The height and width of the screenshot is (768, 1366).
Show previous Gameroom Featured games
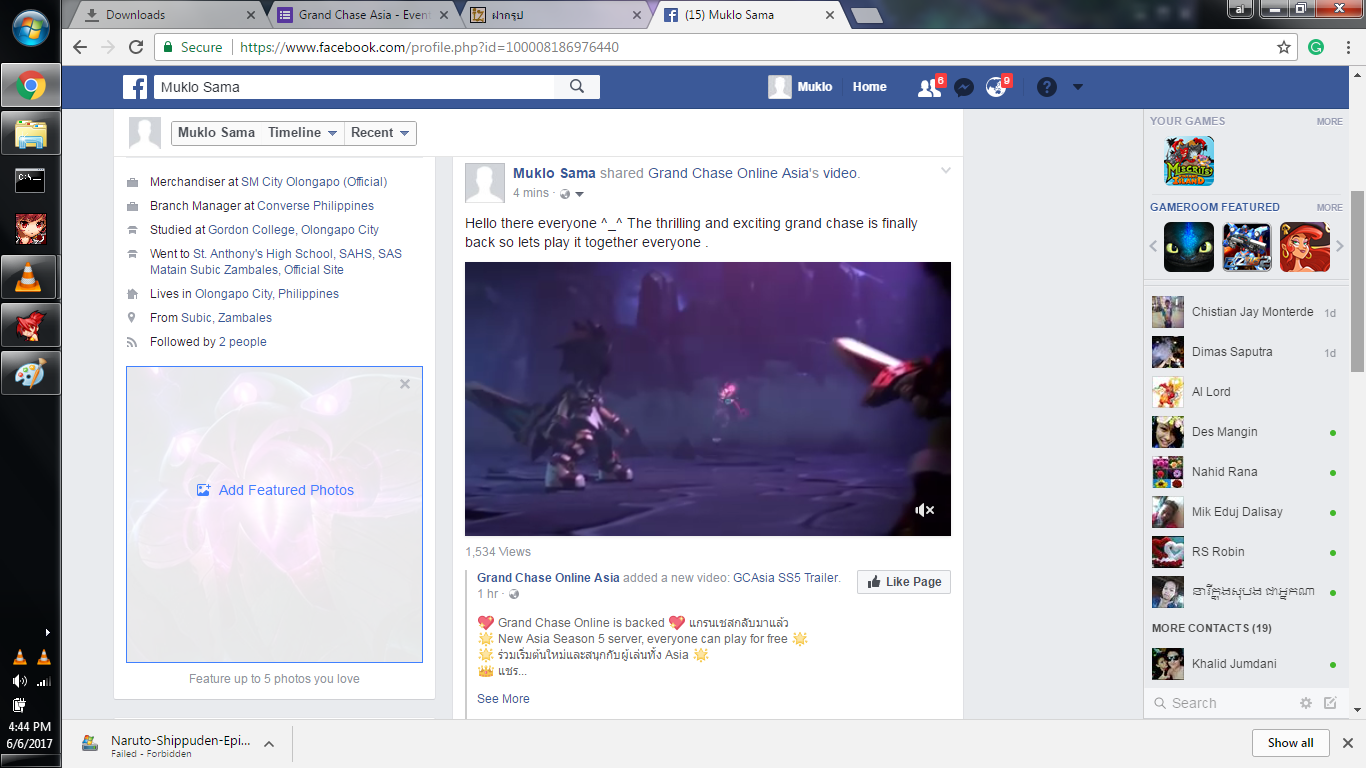tap(1153, 246)
